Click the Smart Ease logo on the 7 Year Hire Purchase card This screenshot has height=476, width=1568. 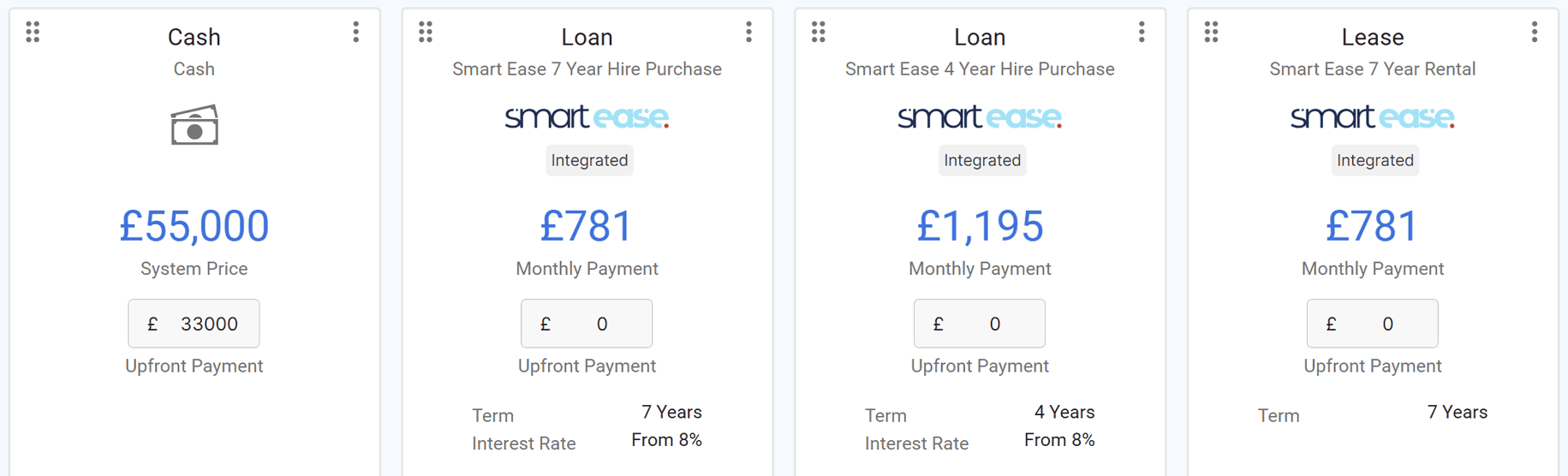(587, 116)
